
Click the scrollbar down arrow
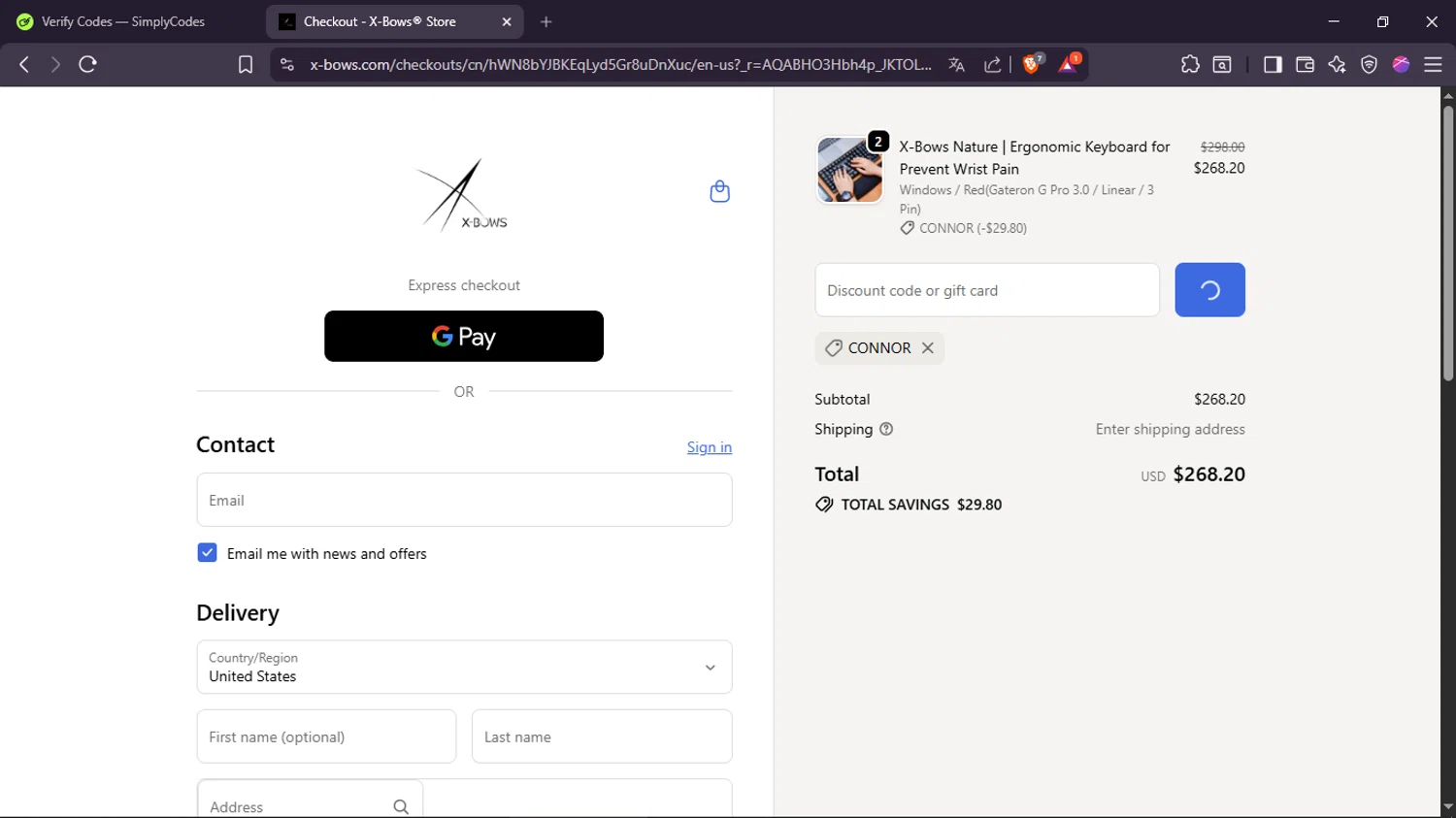(1448, 806)
